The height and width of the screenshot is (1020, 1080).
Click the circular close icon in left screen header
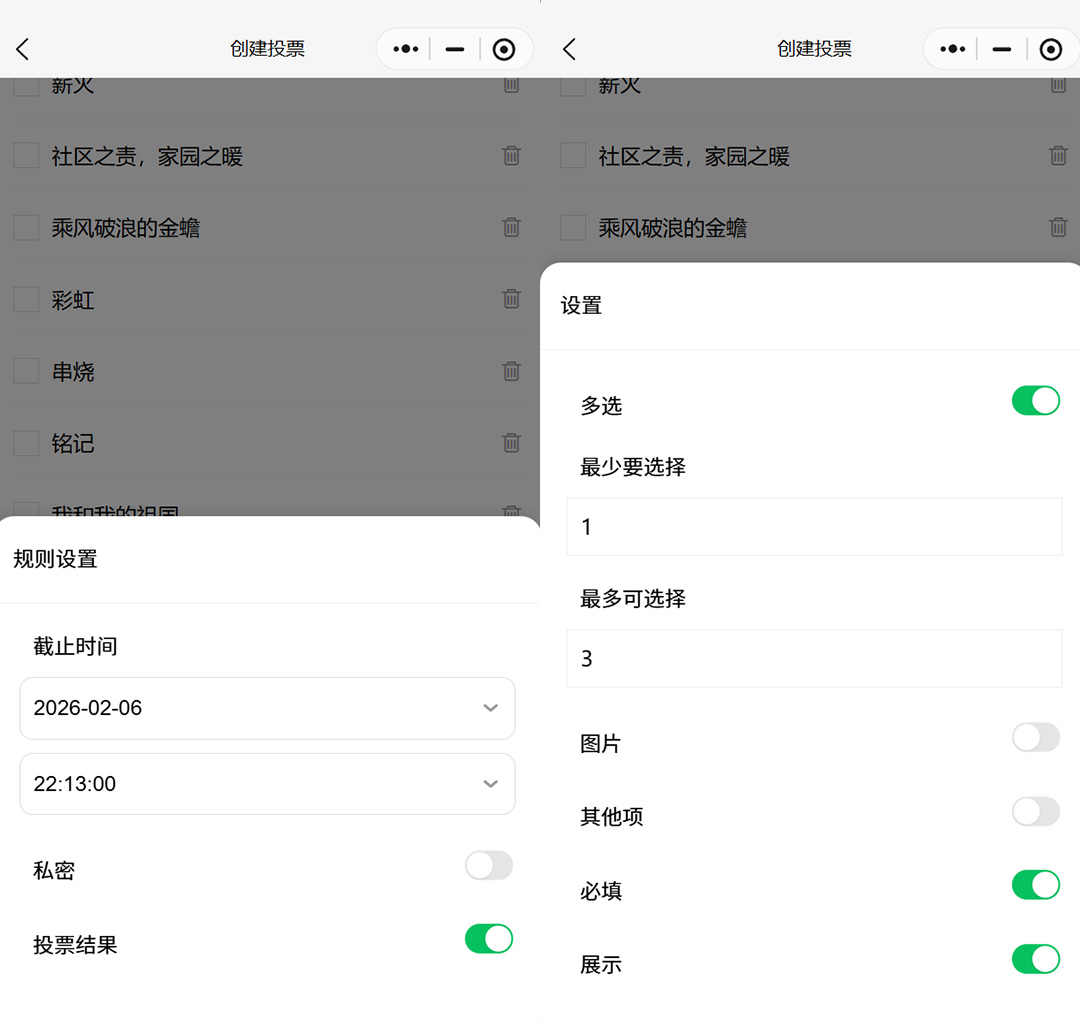(x=504, y=49)
